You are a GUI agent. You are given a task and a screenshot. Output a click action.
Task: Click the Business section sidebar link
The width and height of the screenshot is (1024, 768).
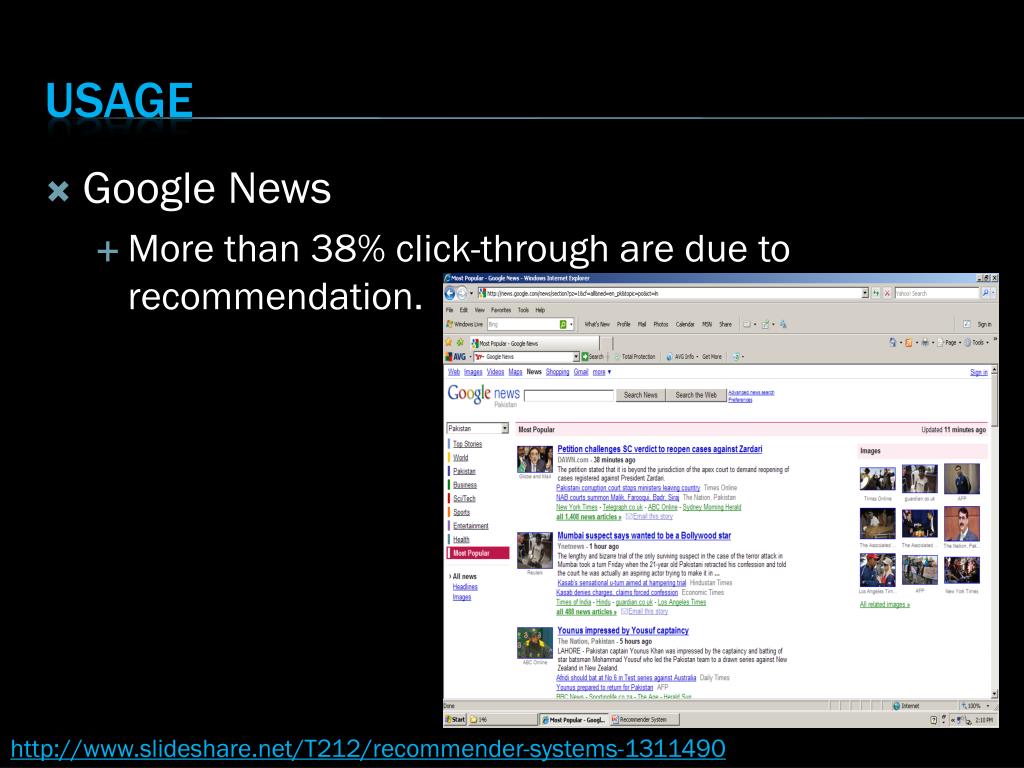(465, 485)
